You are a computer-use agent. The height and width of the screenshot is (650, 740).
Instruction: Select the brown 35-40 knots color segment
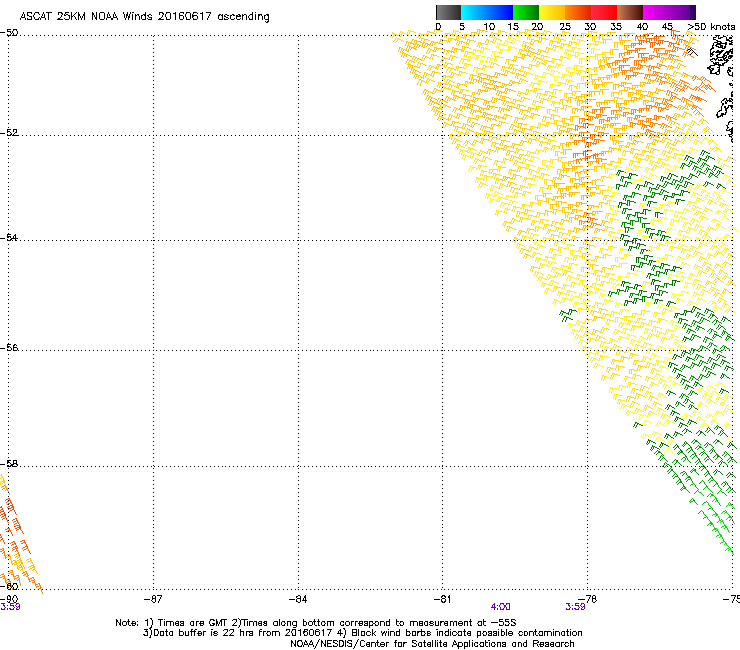click(630, 12)
